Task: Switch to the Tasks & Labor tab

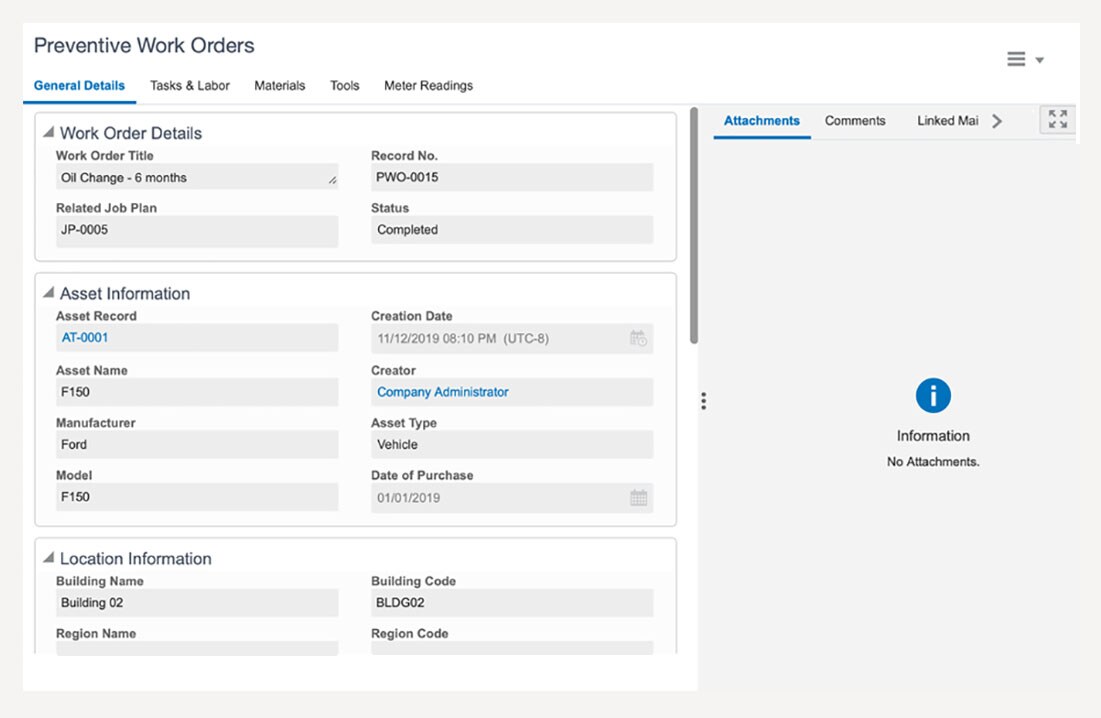Action: pyautogui.click(x=190, y=86)
